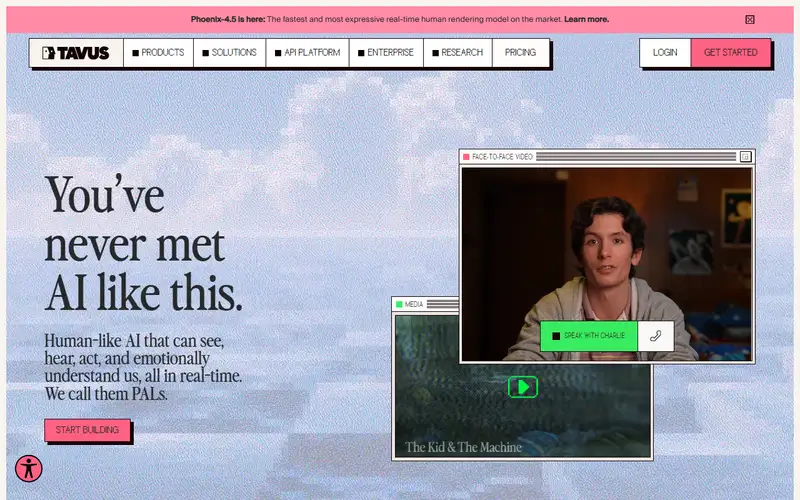
Task: Open the API Platform dropdown
Action: pyautogui.click(x=307, y=53)
